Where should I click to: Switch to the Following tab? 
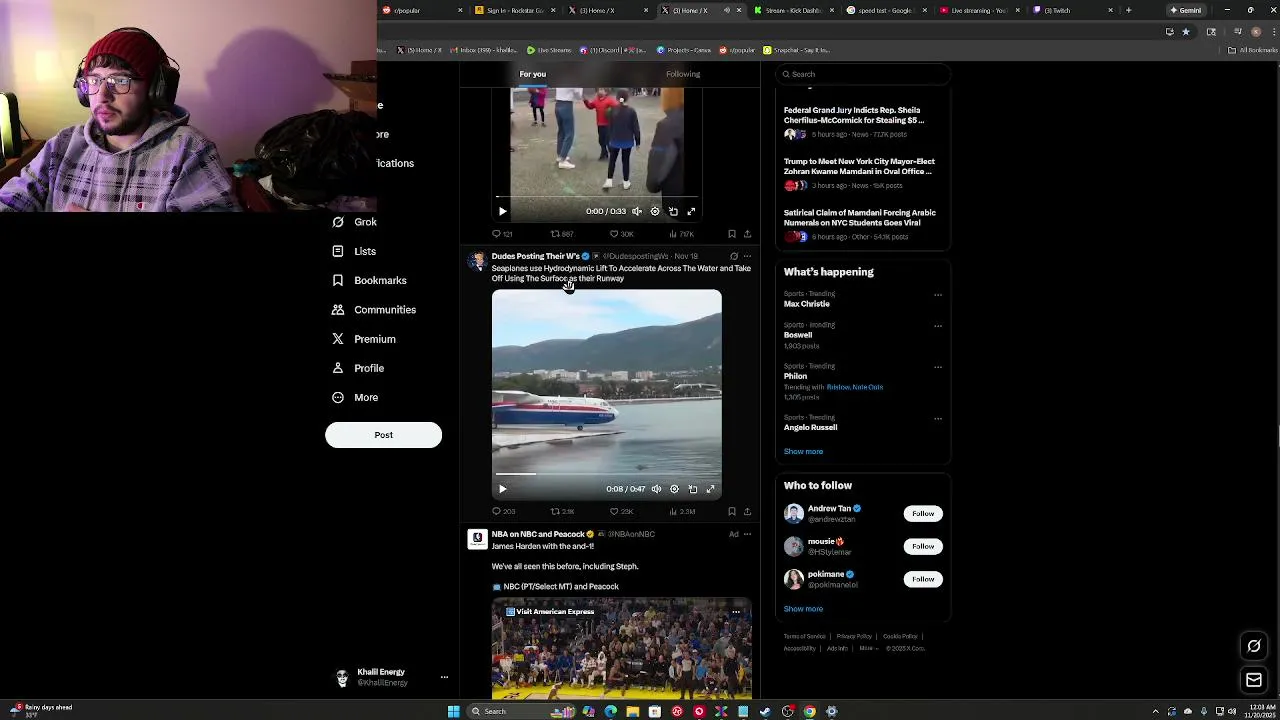coord(683,74)
